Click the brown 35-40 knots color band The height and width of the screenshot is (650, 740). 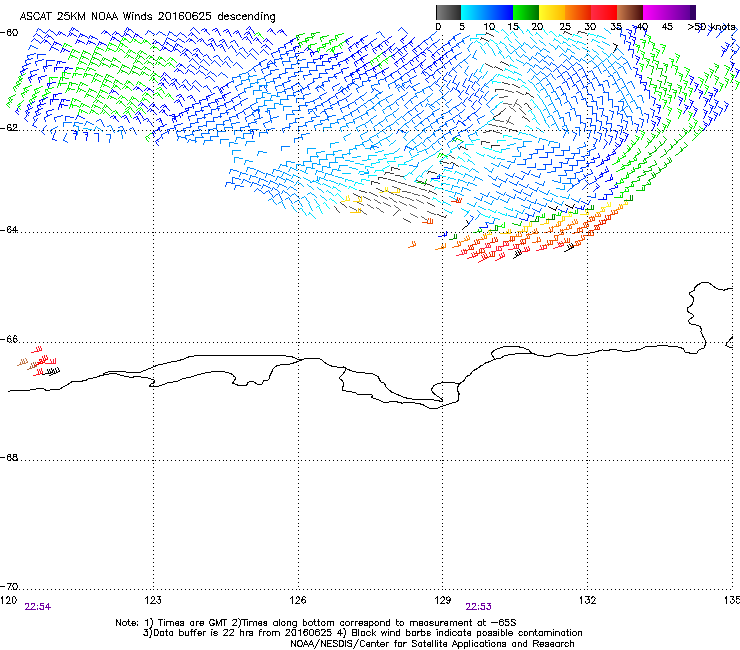(x=630, y=12)
